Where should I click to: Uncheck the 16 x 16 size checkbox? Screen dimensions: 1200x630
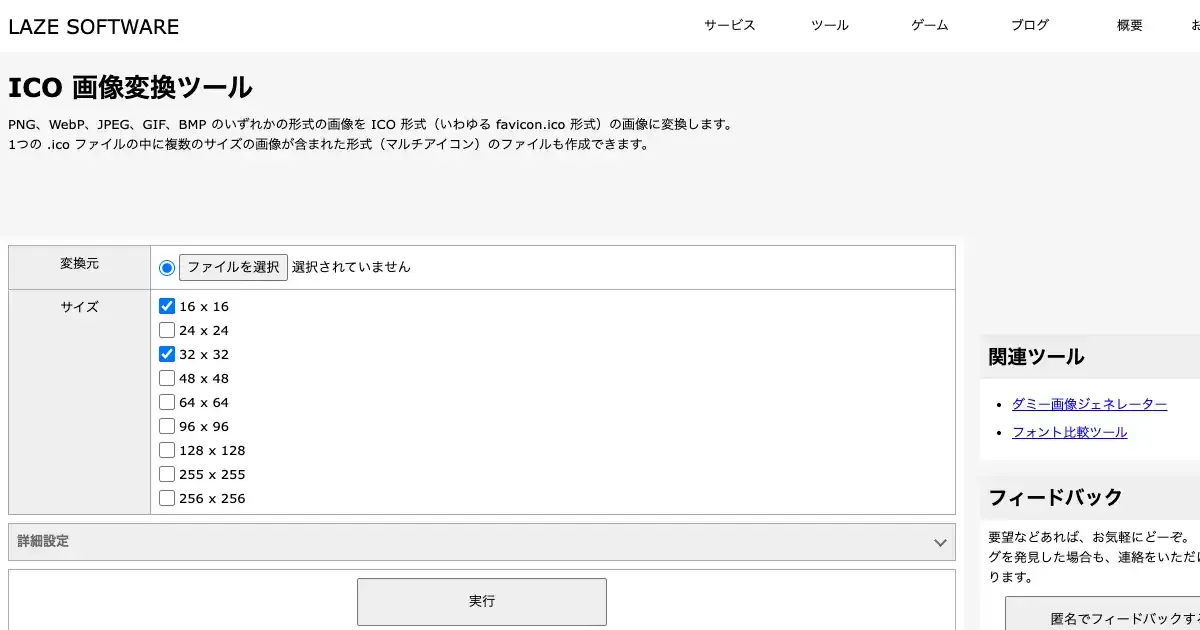click(167, 306)
